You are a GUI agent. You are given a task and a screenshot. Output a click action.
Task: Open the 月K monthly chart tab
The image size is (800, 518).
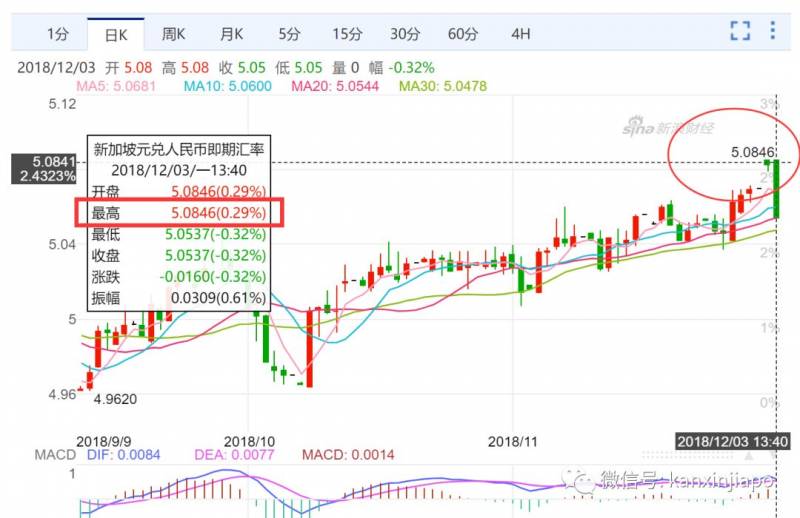pyautogui.click(x=231, y=34)
